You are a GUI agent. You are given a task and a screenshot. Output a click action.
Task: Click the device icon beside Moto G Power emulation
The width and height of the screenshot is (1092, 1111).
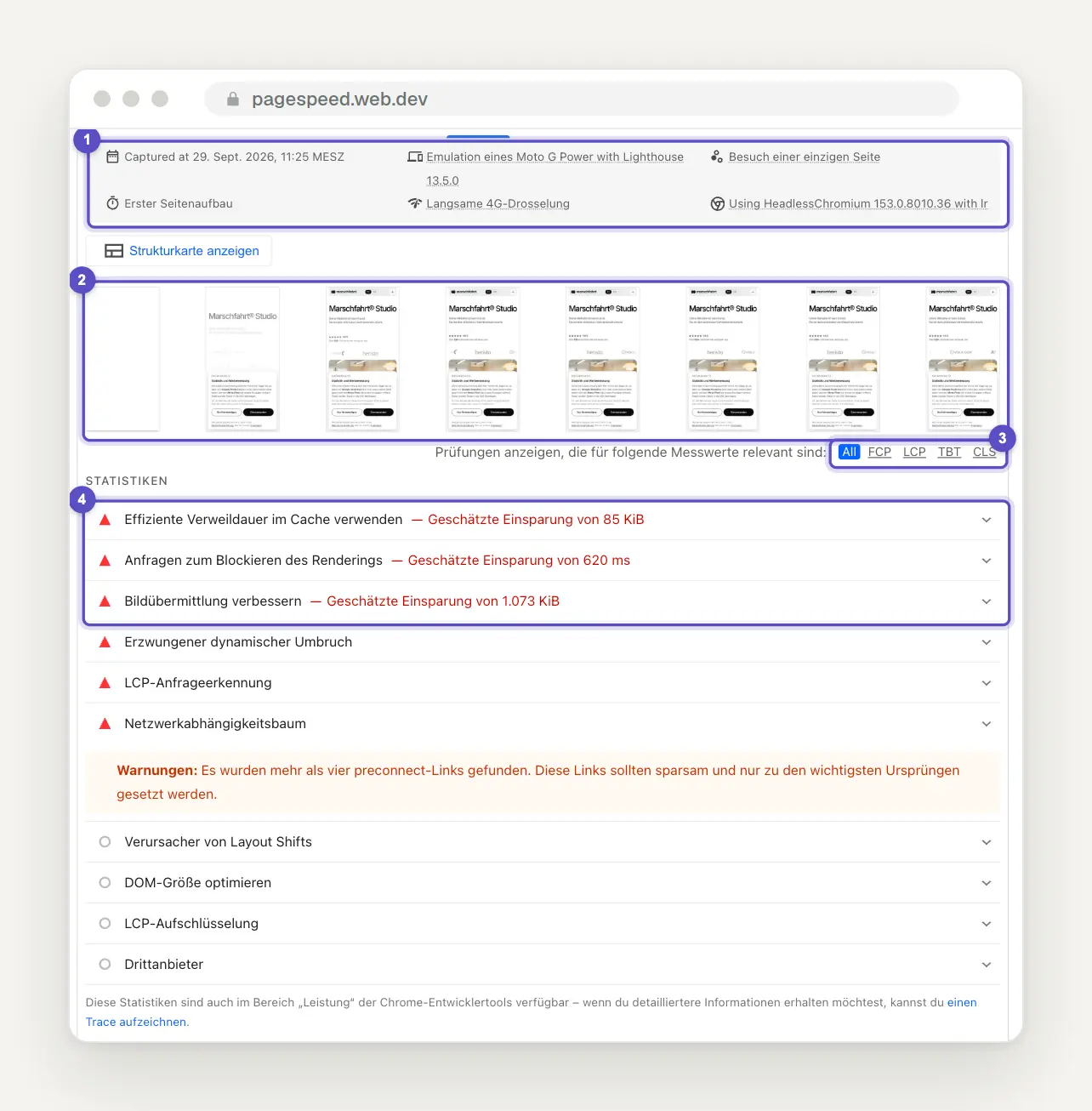[415, 157]
